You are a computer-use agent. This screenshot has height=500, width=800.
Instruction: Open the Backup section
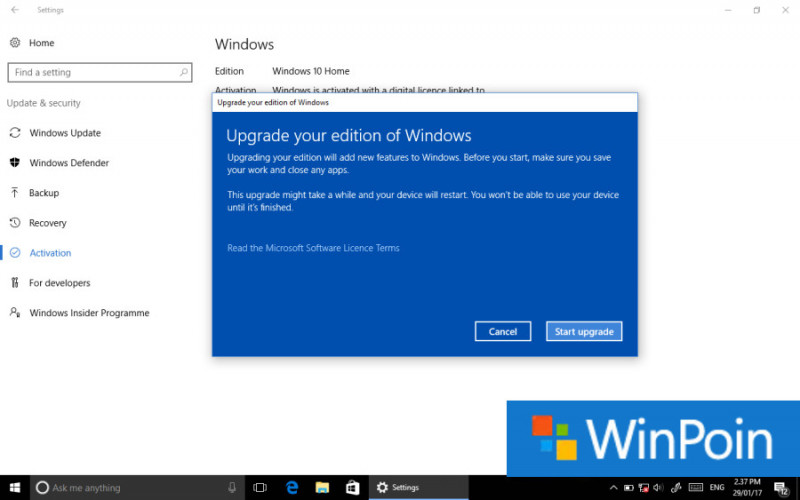tap(44, 193)
